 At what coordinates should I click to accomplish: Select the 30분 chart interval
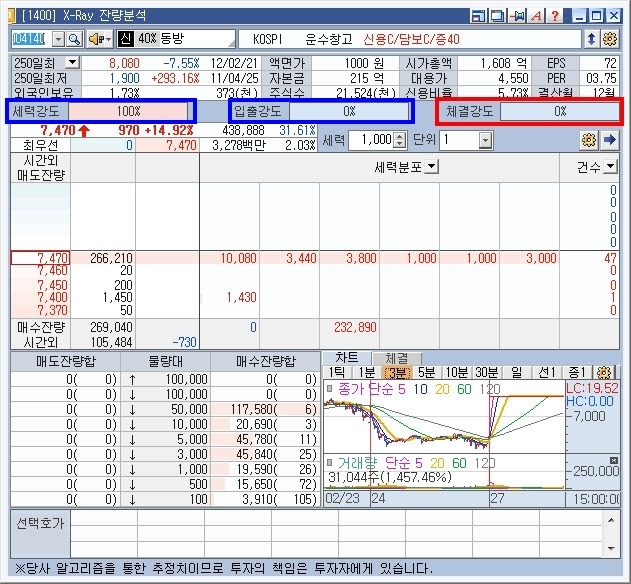point(487,372)
